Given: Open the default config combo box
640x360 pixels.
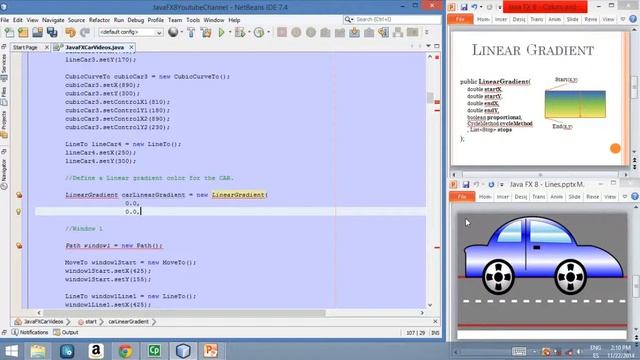Looking at the screenshot, I should [x=131, y=32].
